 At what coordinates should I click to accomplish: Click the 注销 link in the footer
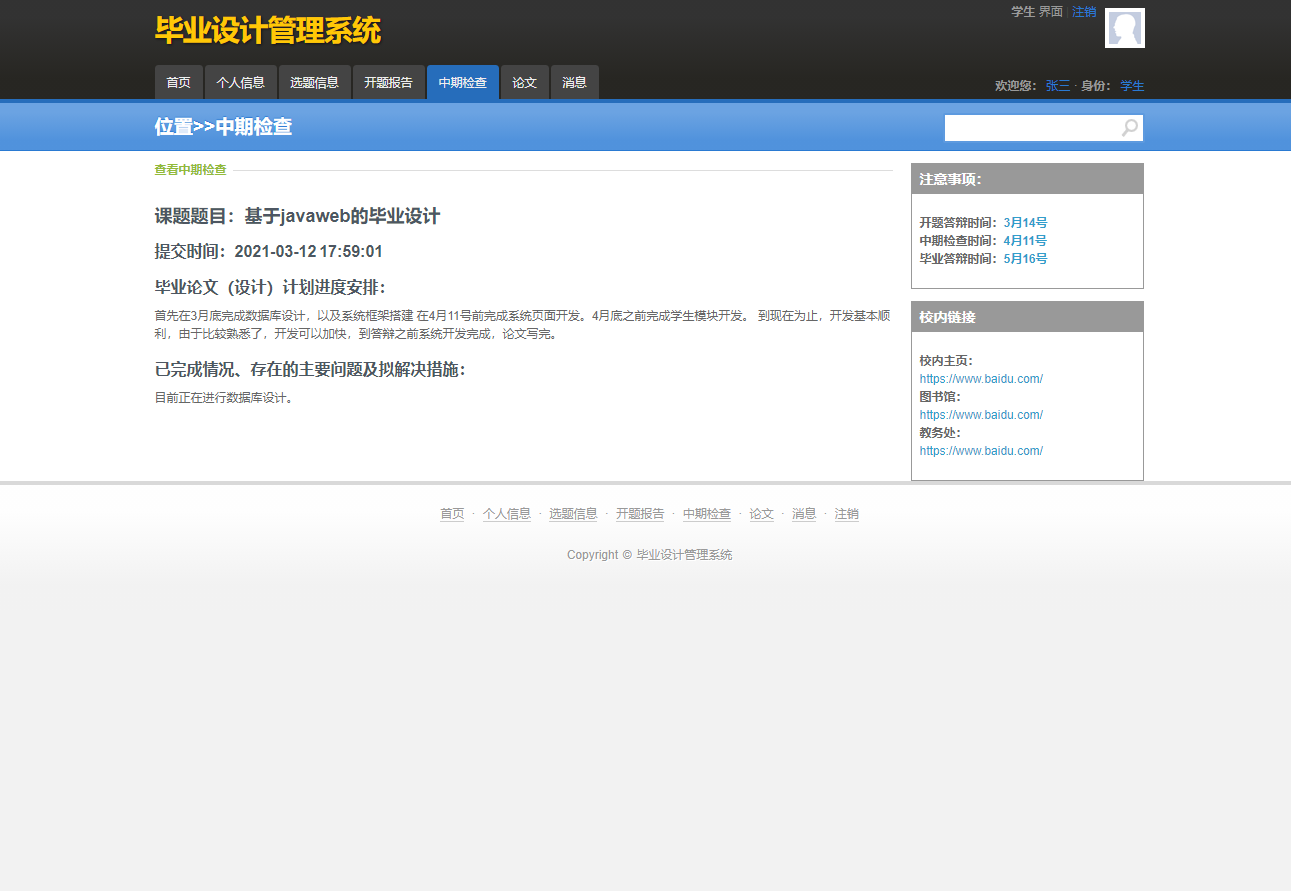click(x=846, y=513)
